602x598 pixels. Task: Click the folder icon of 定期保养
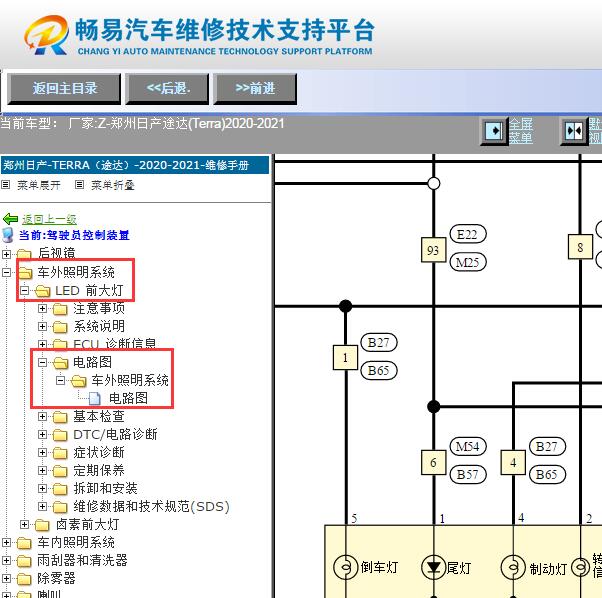pos(60,471)
